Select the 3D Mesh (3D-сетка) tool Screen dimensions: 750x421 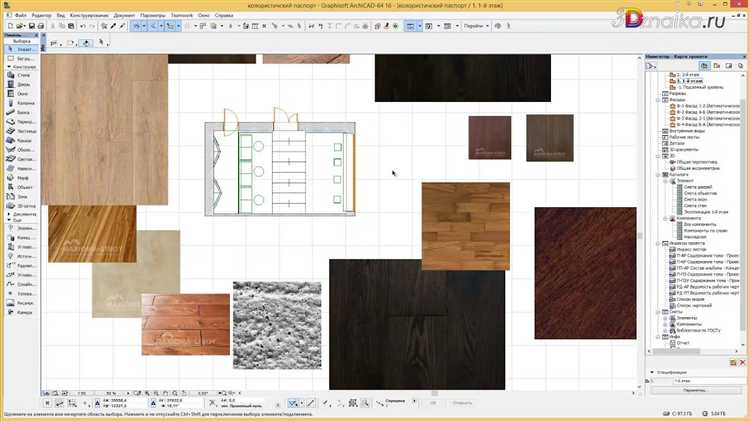[21, 206]
